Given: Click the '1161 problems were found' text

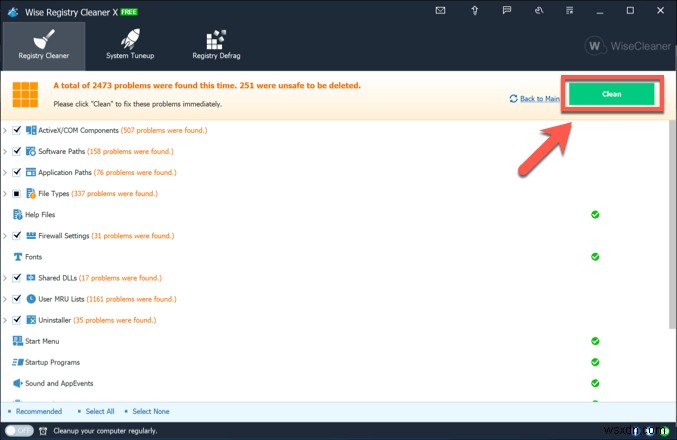Looking at the screenshot, I should click(x=131, y=299).
